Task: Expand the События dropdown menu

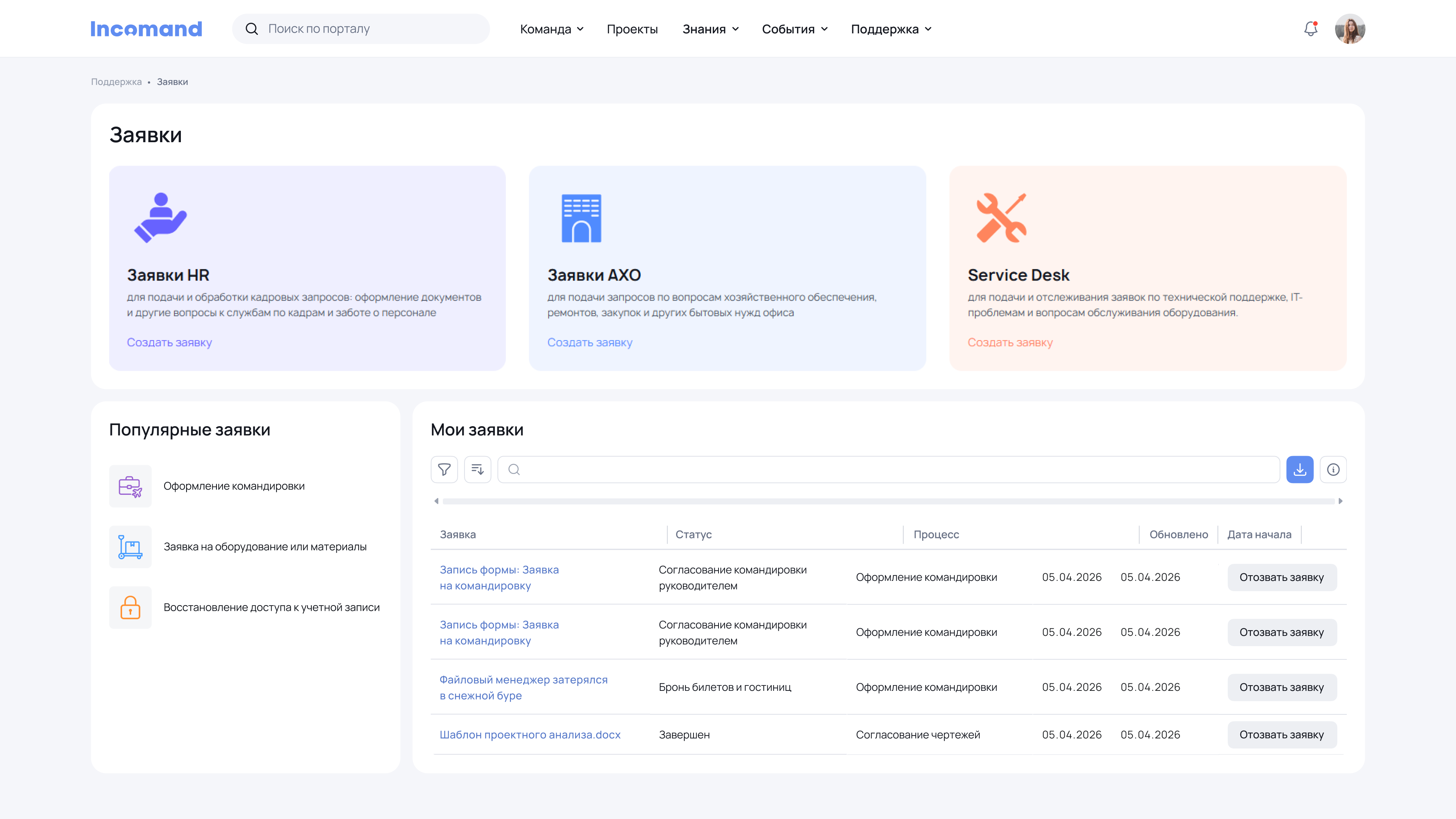Action: [794, 29]
